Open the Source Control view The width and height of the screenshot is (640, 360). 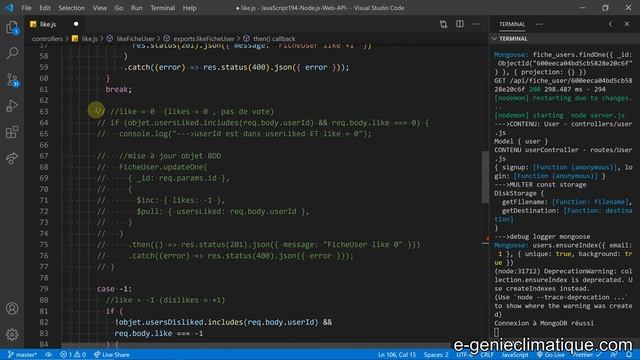click(x=12, y=79)
